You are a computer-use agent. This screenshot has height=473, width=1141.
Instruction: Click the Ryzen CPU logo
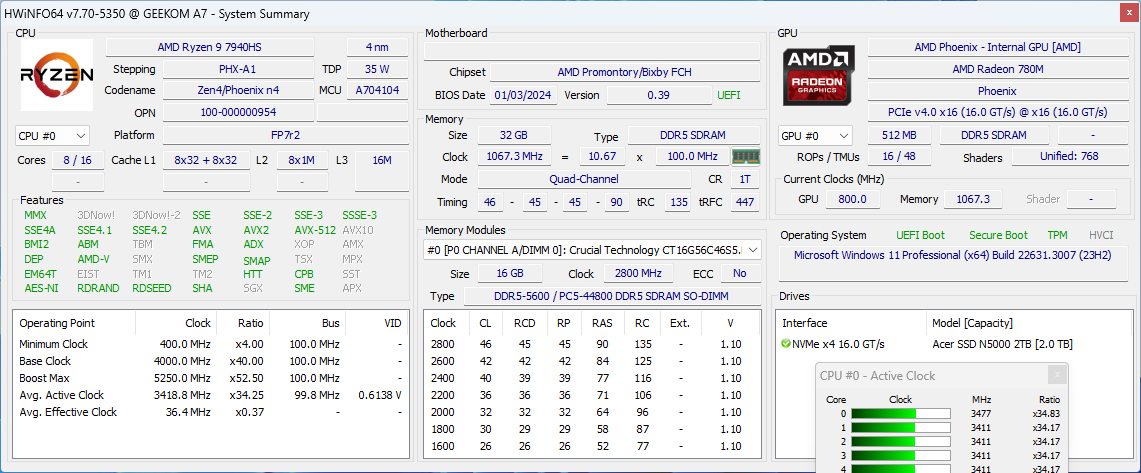click(x=57, y=74)
